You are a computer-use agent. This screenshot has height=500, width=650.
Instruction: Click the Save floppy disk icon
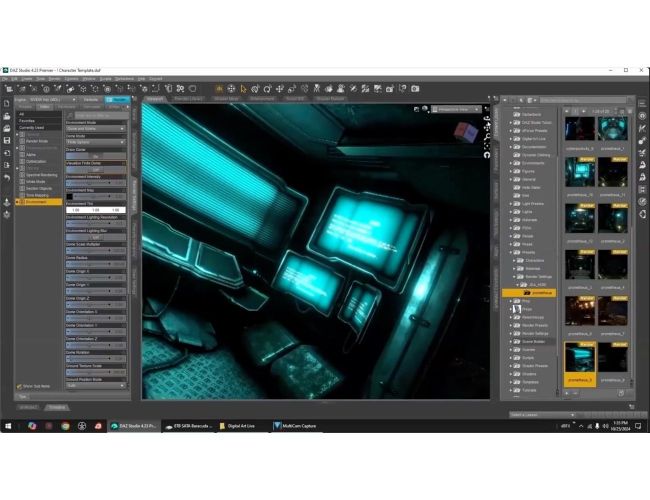pos(7,141)
